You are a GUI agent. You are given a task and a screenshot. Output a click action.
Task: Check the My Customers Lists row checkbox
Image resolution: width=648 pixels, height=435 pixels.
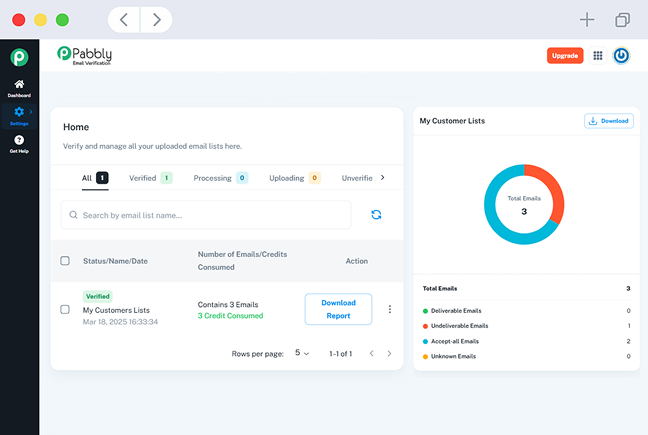(x=65, y=309)
